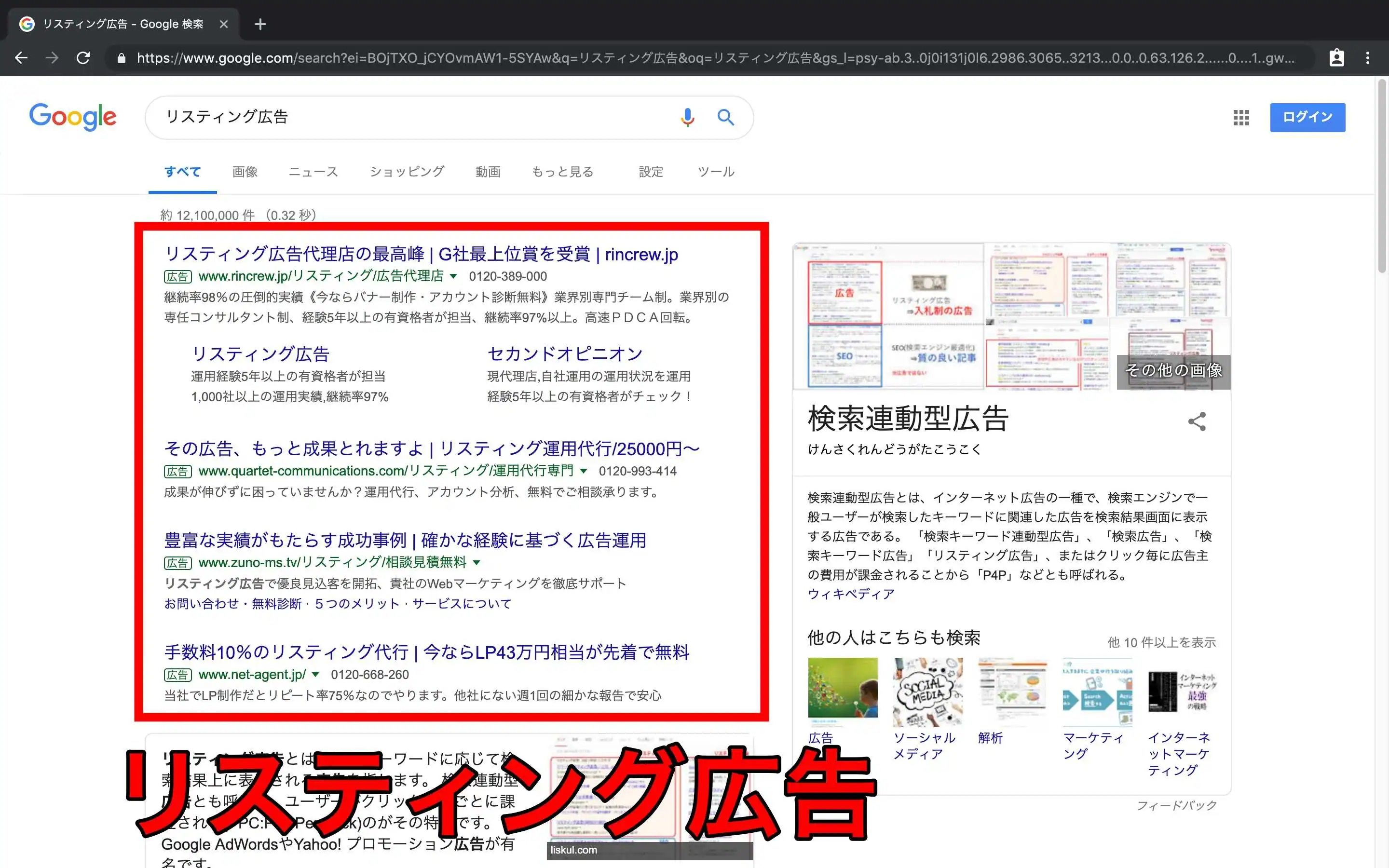Open the browser profile avatar icon
The height and width of the screenshot is (868, 1389).
[1337, 58]
